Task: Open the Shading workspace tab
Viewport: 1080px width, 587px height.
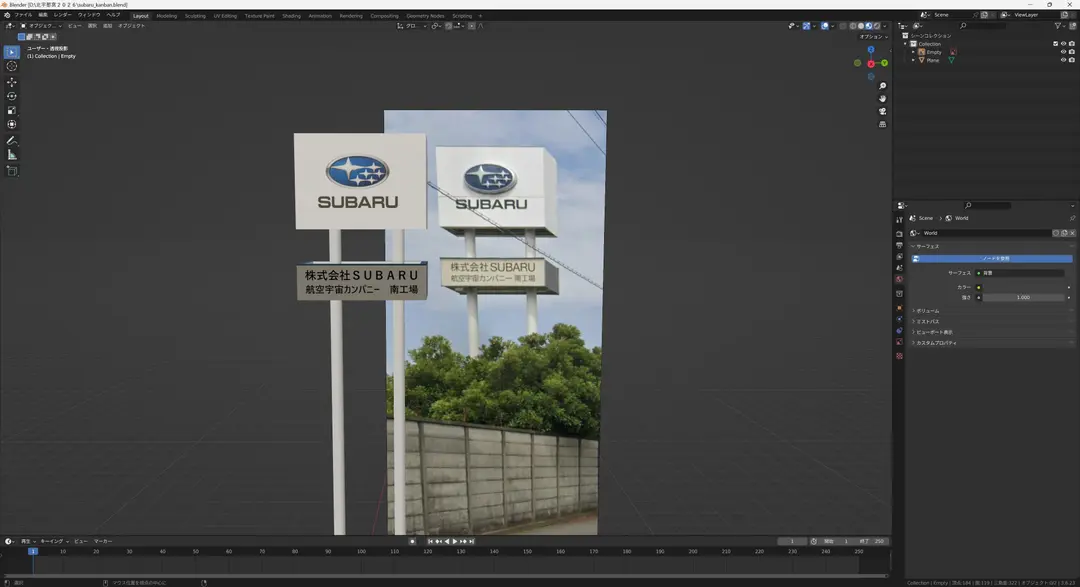Action: point(291,16)
